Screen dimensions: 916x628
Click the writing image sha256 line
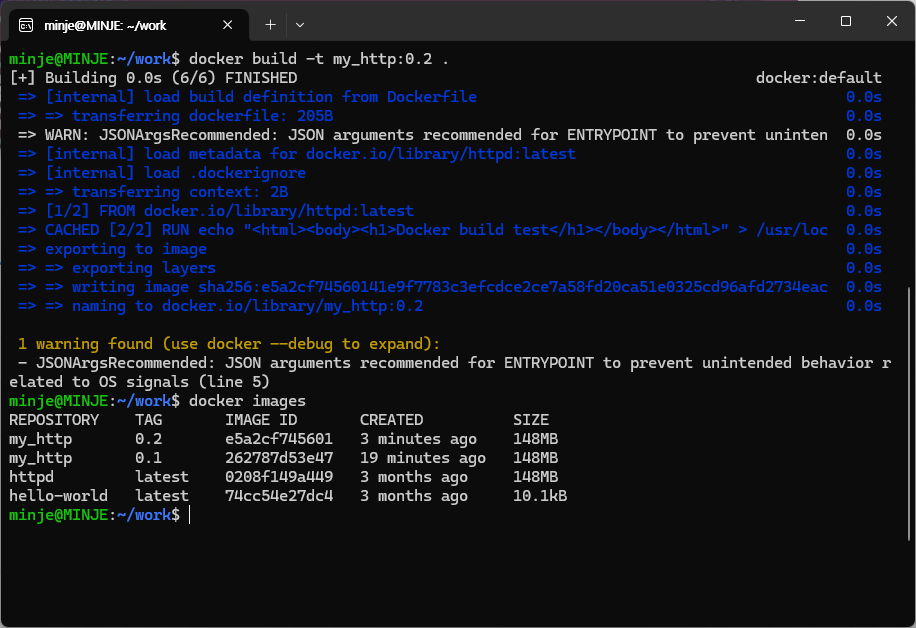click(x=422, y=287)
